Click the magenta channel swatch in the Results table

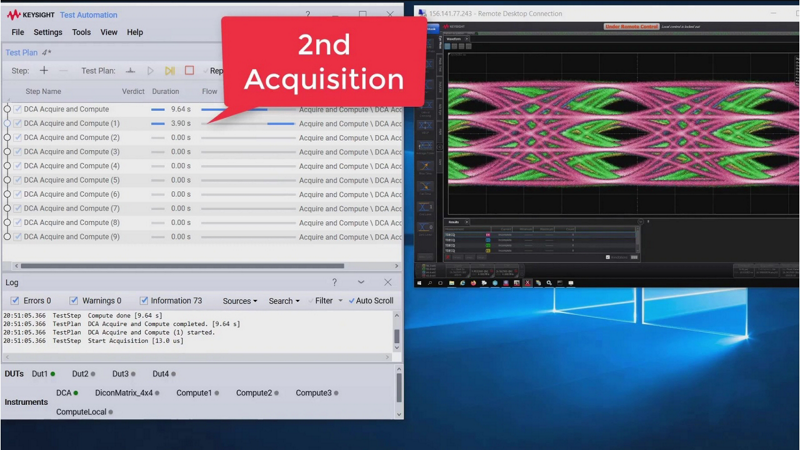[488, 235]
